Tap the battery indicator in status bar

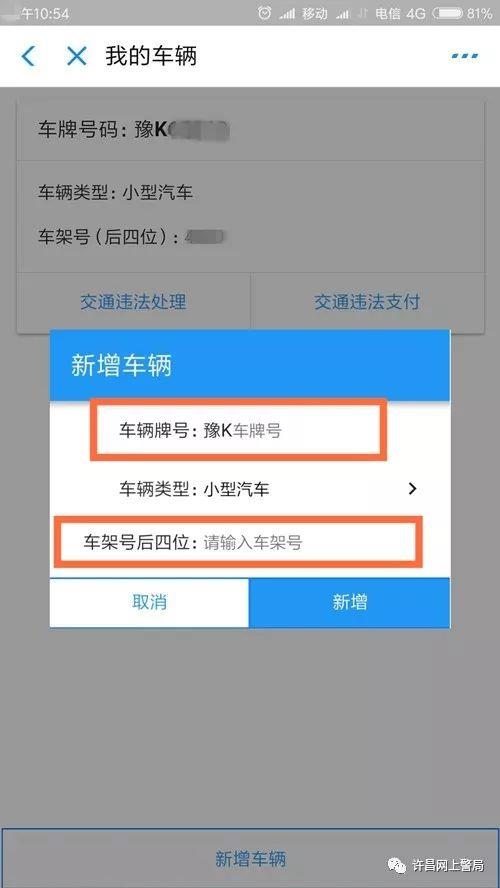[x=447, y=13]
